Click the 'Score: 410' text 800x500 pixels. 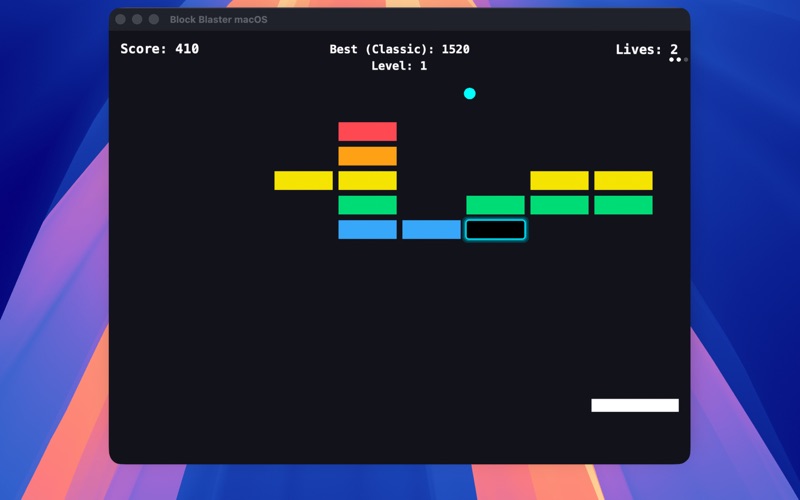coord(160,49)
